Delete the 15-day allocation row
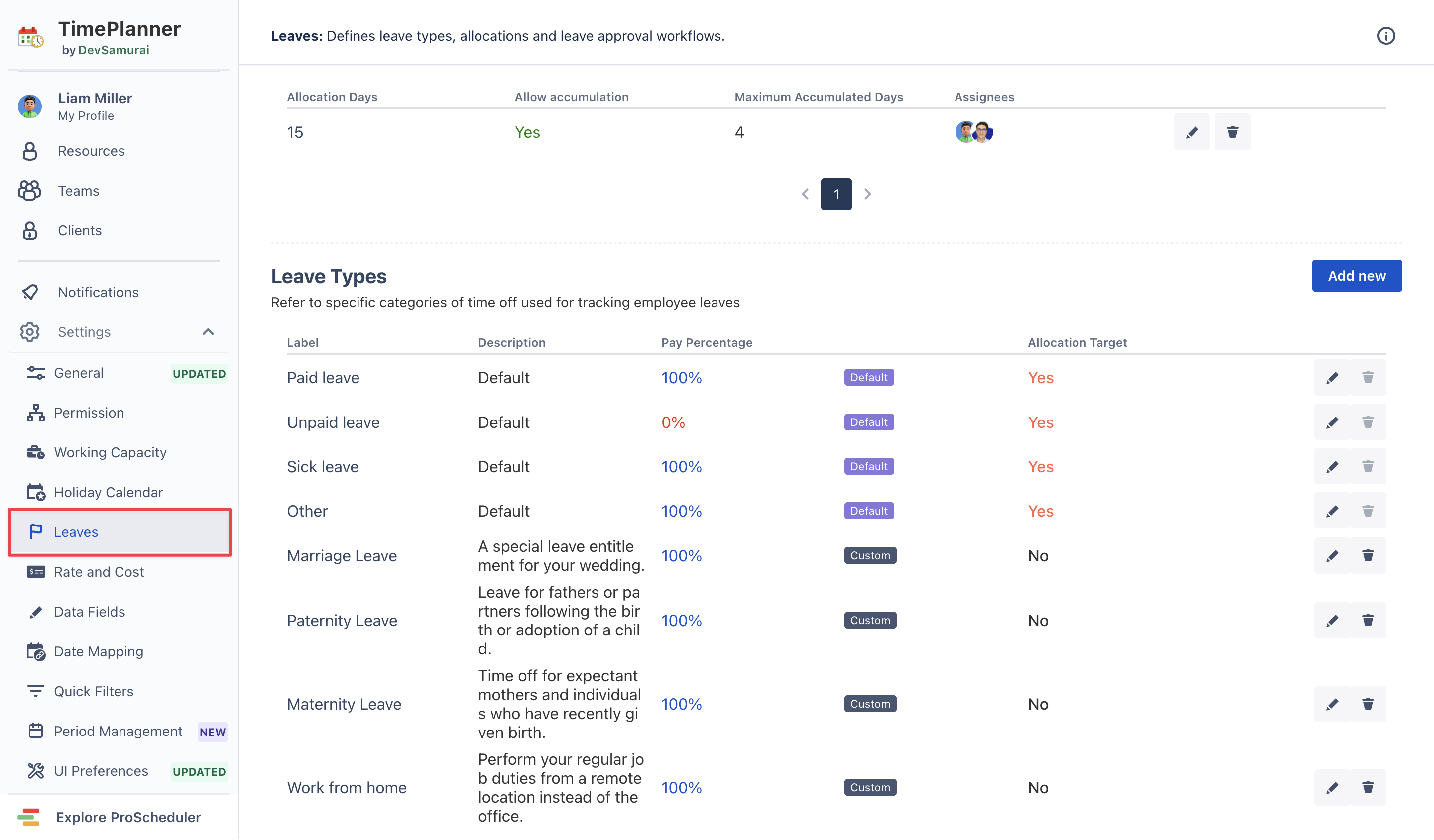Image resolution: width=1434 pixels, height=840 pixels. tap(1232, 132)
